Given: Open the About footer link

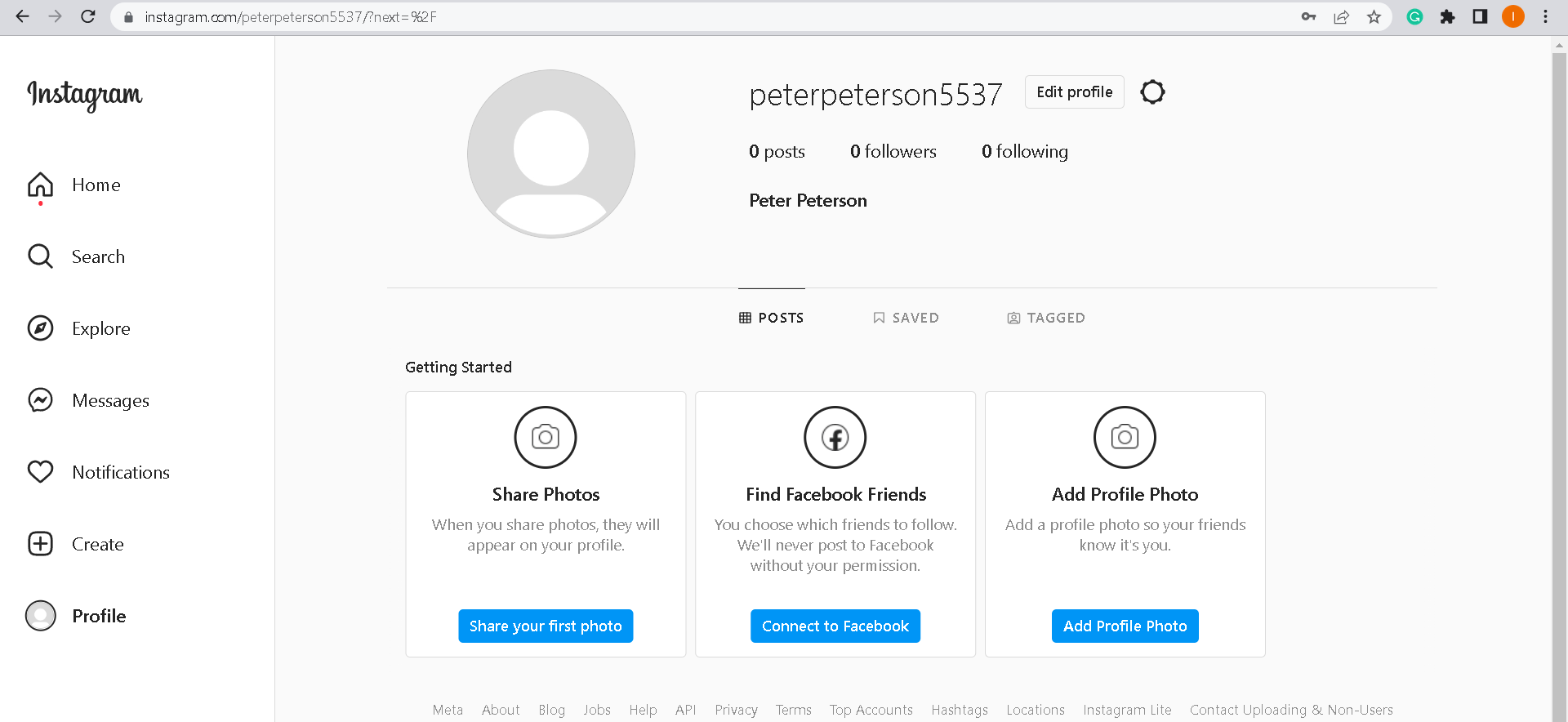Looking at the screenshot, I should point(501,711).
